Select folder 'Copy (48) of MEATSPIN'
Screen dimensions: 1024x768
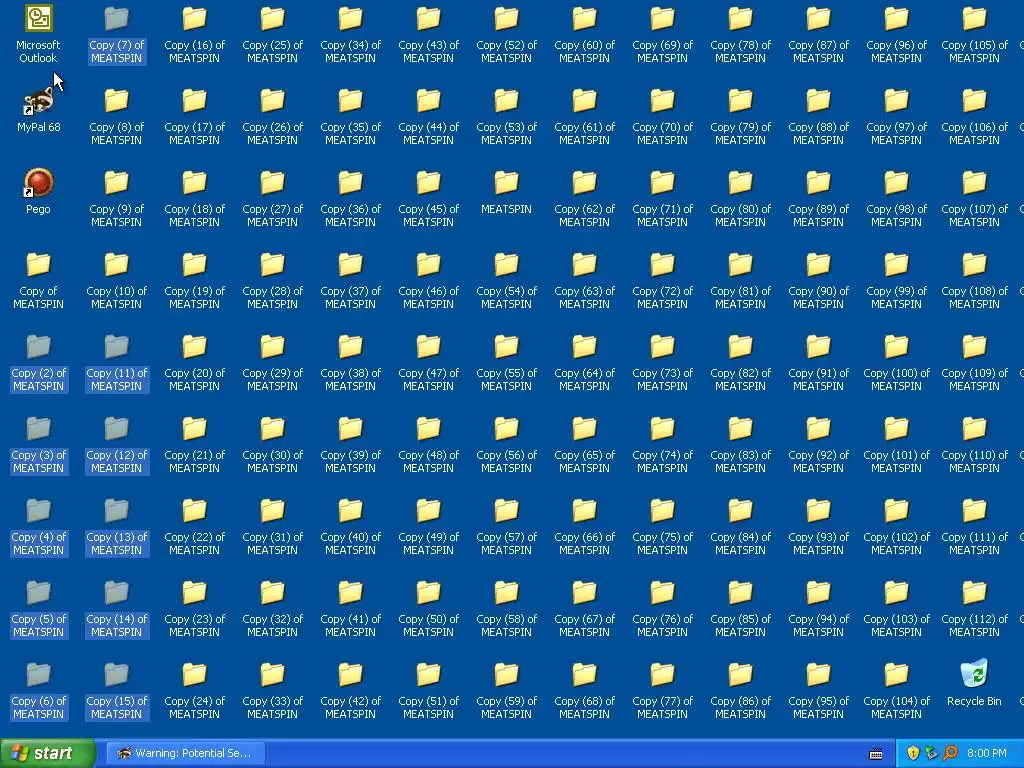pos(428,443)
